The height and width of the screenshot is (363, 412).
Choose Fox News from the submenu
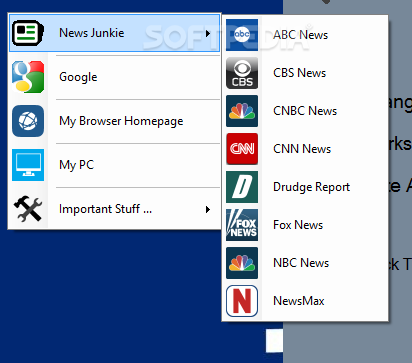(305, 225)
